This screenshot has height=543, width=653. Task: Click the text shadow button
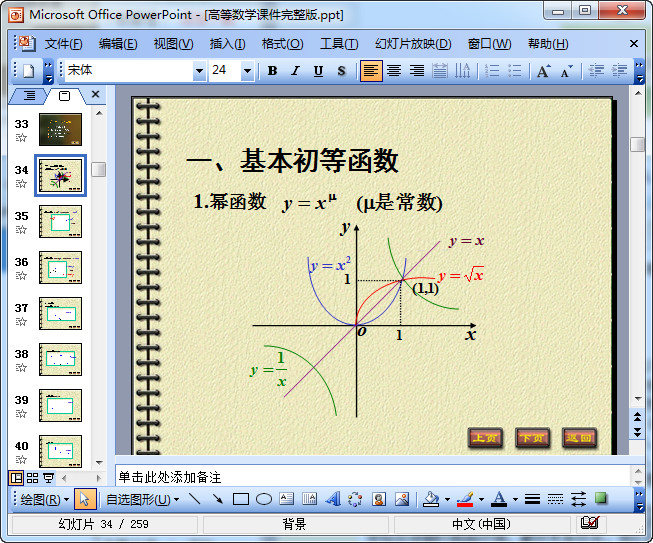tap(341, 71)
